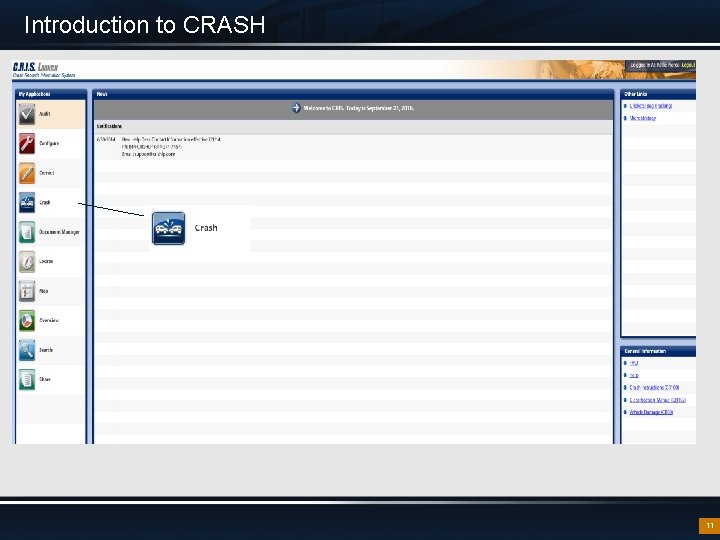Screen dimensions: 720x540
Task: Launch the Configure wrench icon
Action: [27, 143]
